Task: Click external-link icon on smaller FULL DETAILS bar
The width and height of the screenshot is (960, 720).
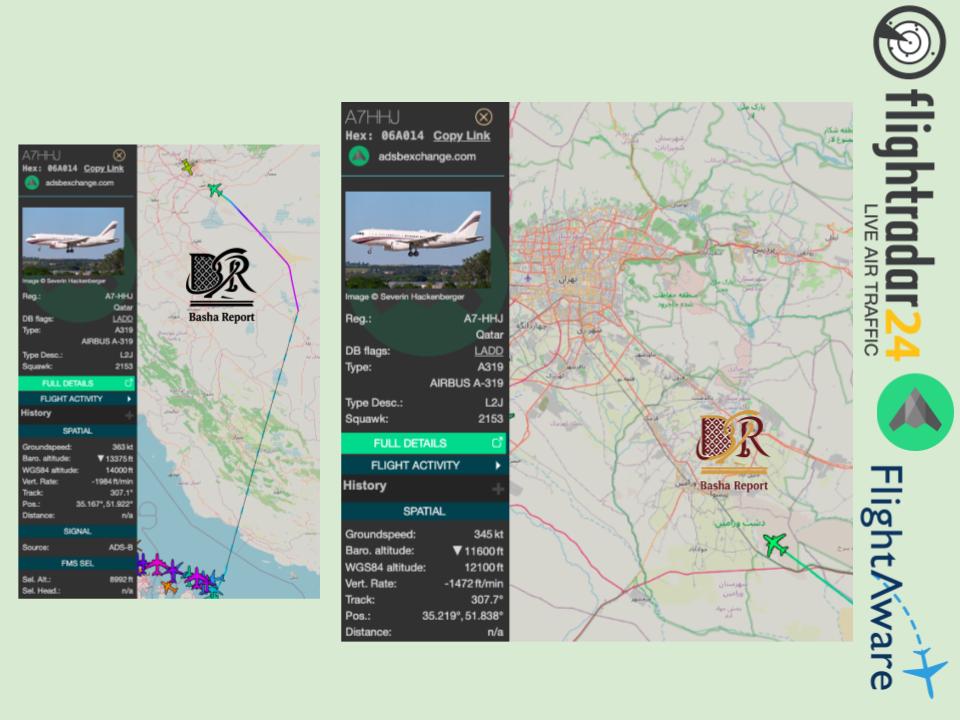Action: coord(129,383)
